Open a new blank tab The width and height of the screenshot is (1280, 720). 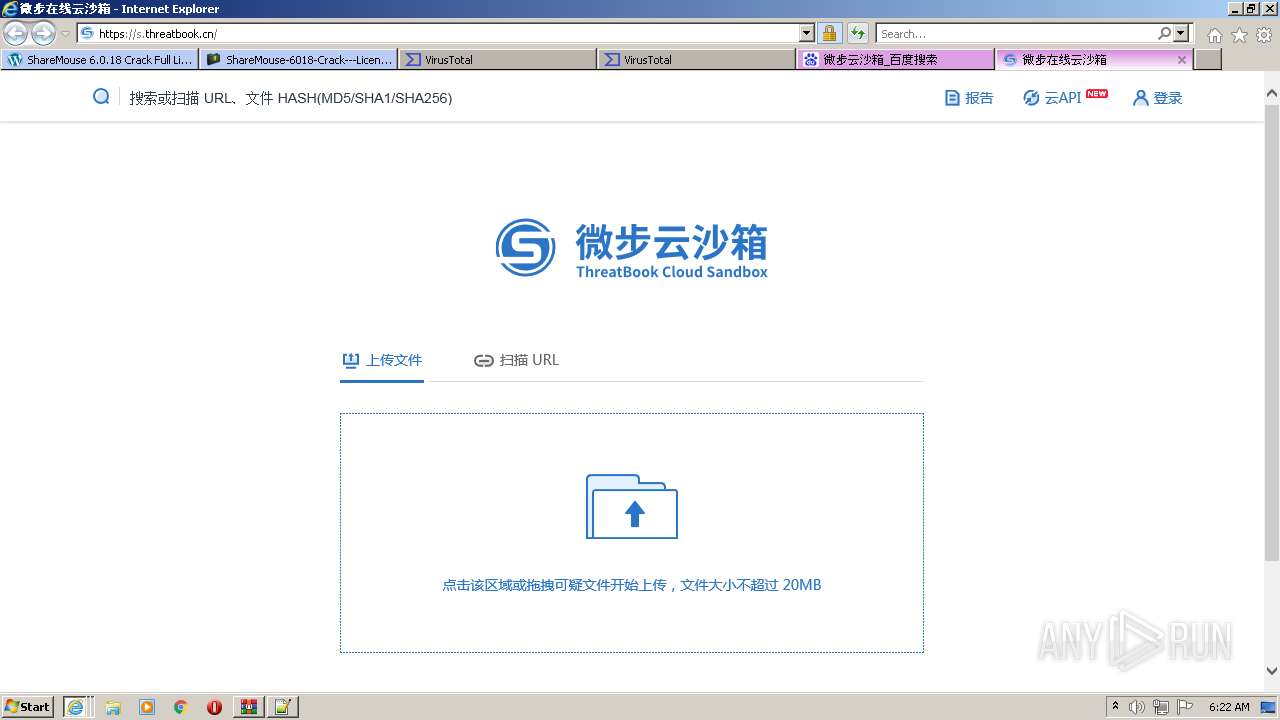tap(1208, 60)
